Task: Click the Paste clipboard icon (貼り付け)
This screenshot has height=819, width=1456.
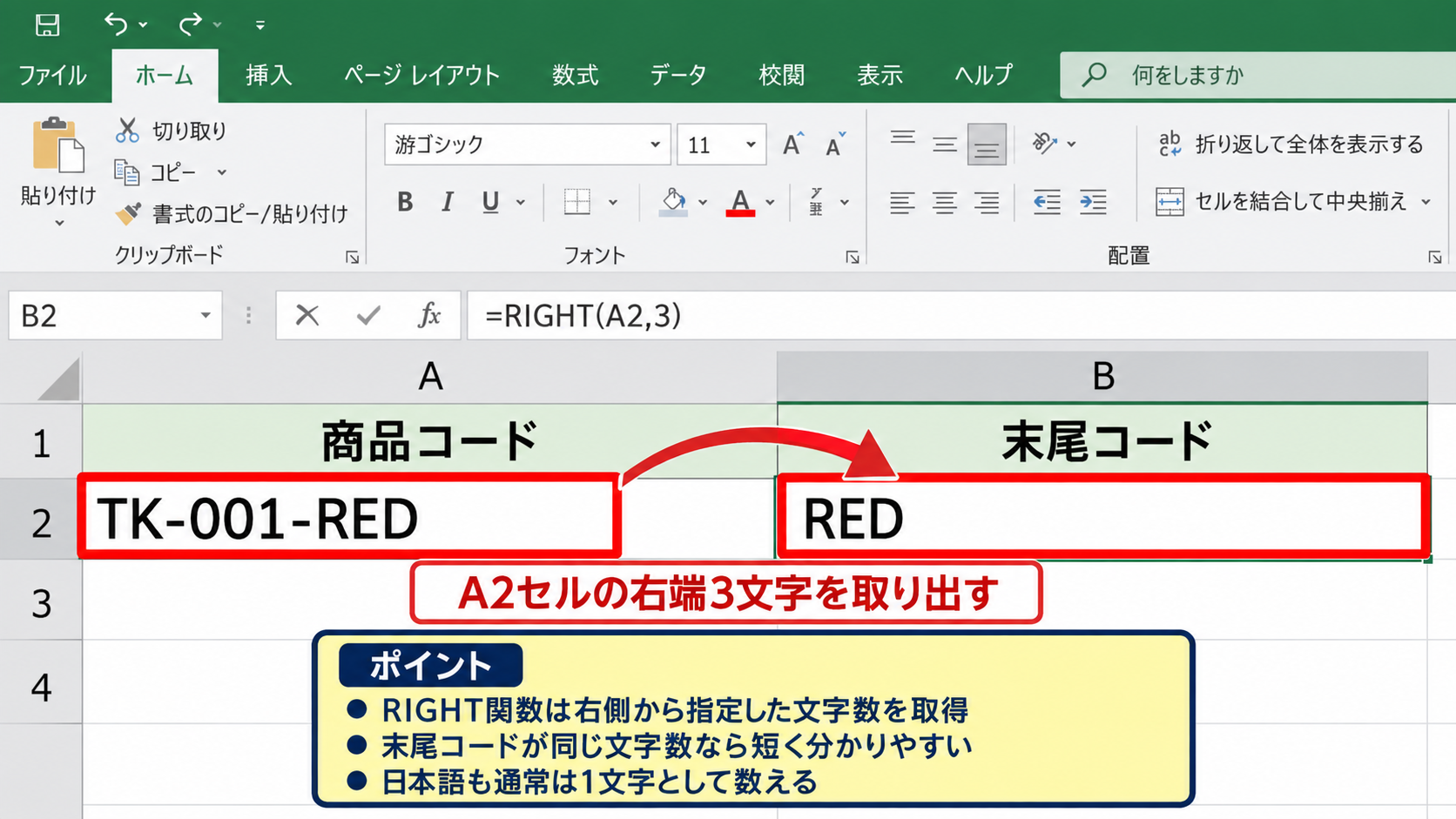Action: click(x=58, y=144)
